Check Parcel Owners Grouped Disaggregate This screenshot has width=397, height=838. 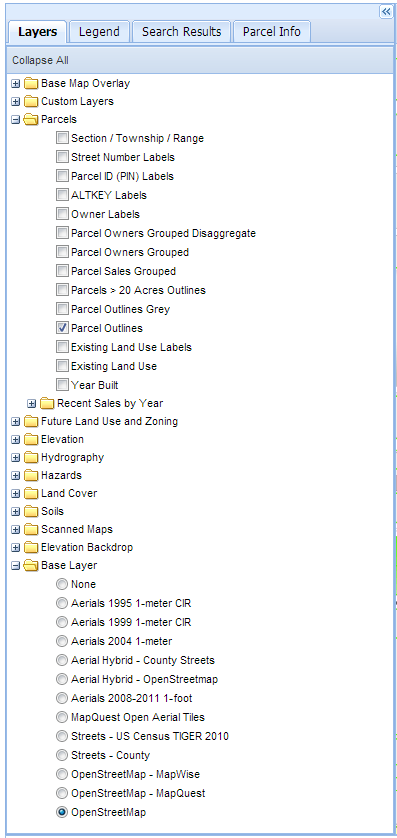[63, 233]
